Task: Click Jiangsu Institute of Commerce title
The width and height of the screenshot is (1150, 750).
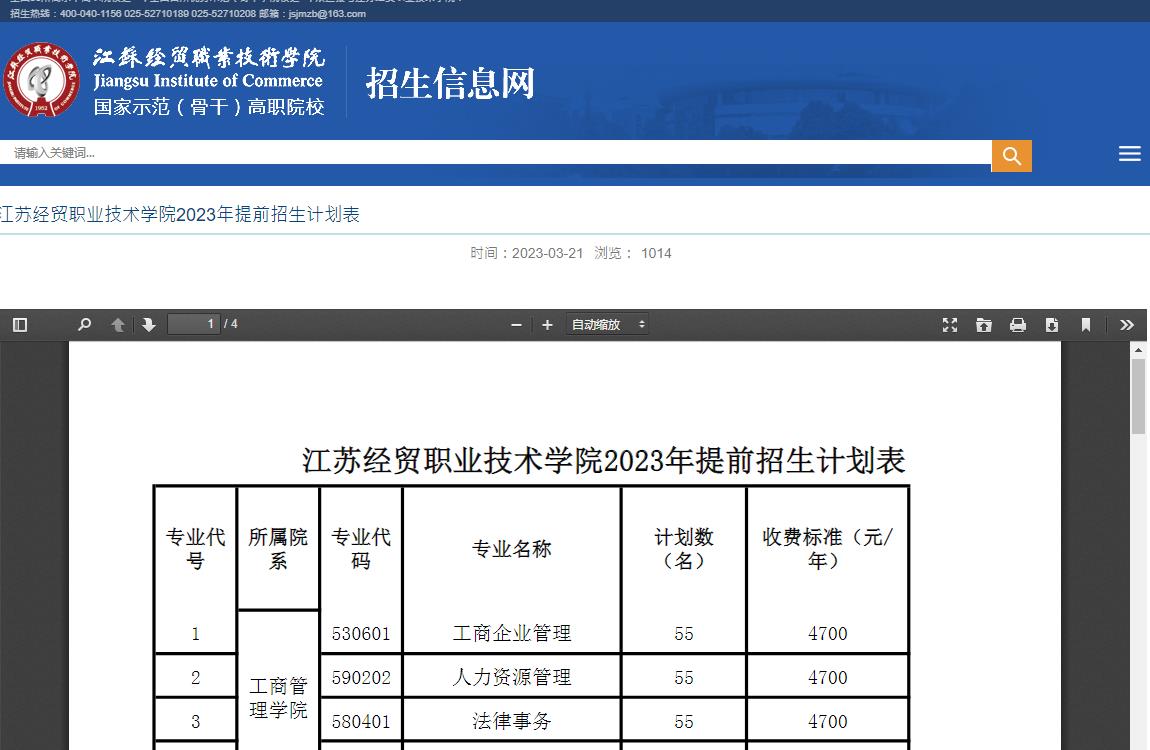Action: 208,81
